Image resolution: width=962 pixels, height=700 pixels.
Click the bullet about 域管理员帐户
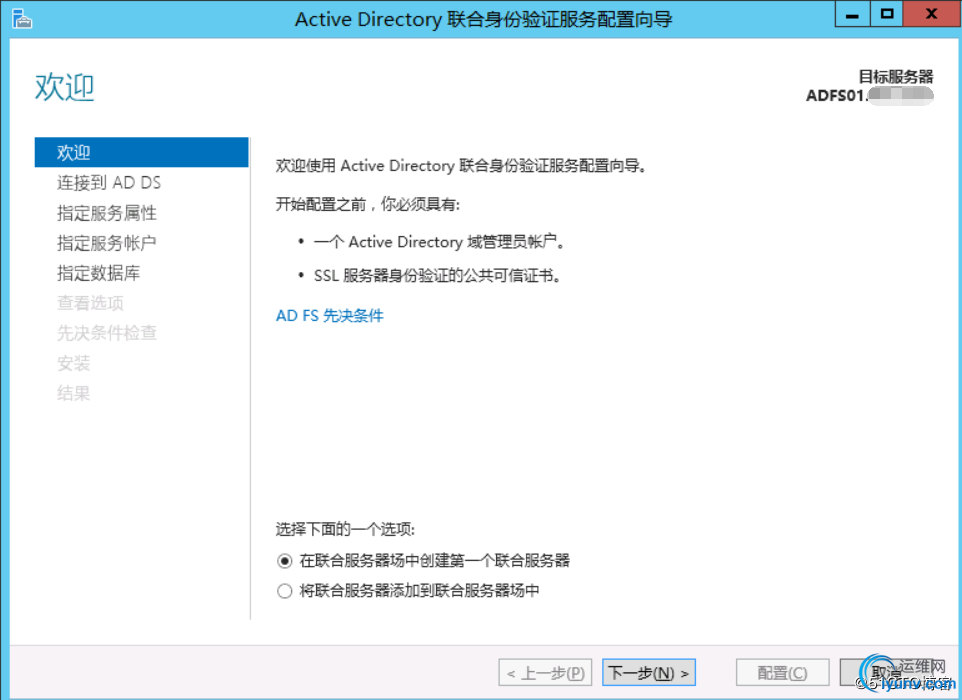coord(439,242)
